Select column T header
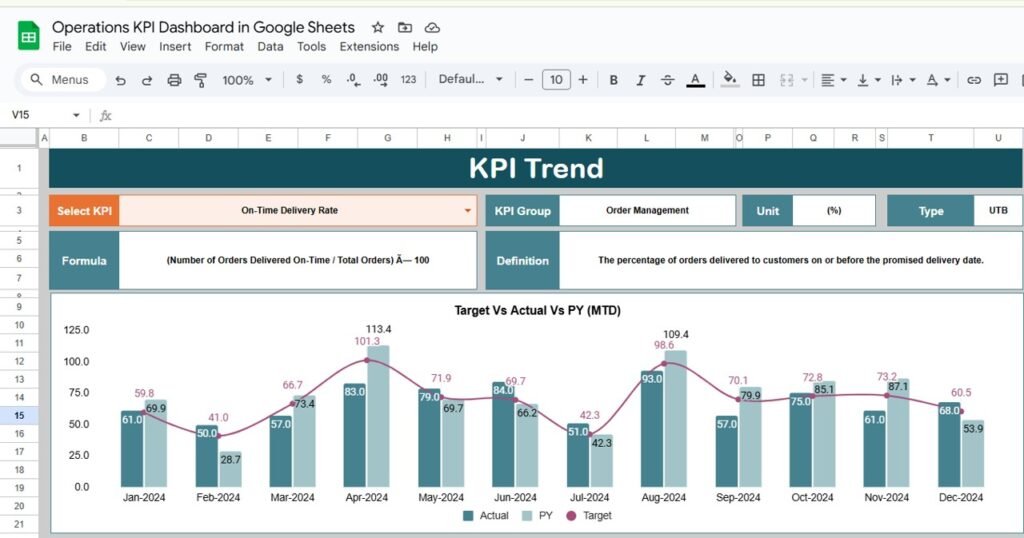This screenshot has width=1024, height=538. pos(931,138)
